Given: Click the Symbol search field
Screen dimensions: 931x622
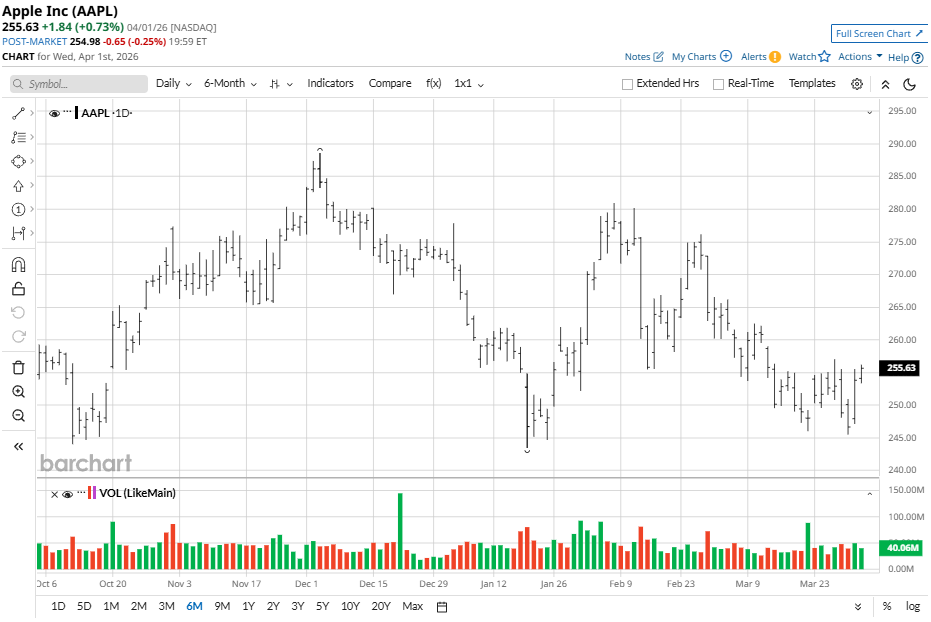Looking at the screenshot, I should pyautogui.click(x=79, y=84).
